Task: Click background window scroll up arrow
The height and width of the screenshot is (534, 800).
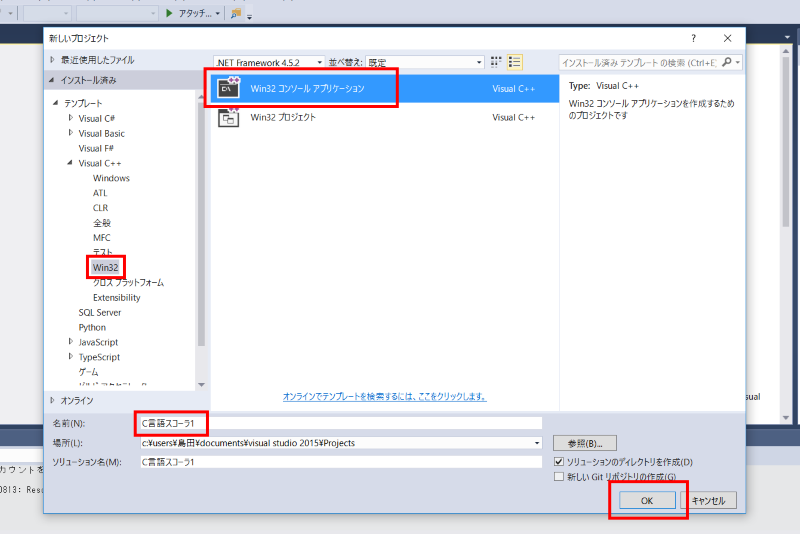Action: pos(786,51)
